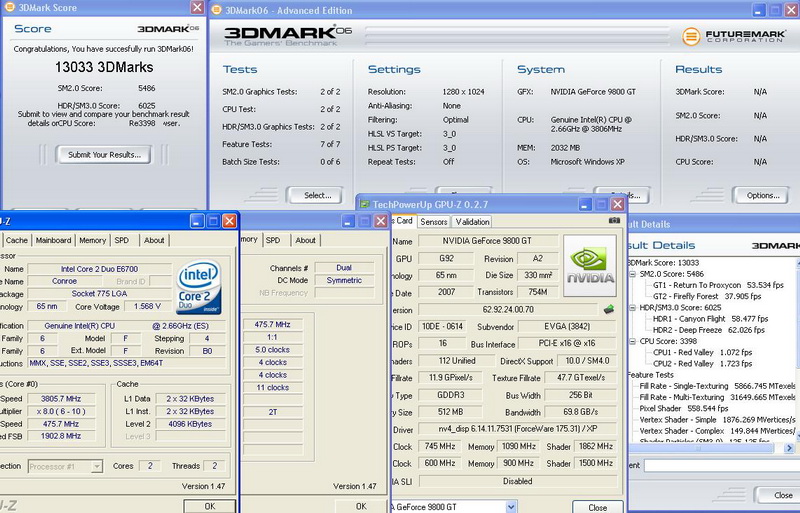Image resolution: width=800 pixels, height=513 pixels.
Task: Select Vertex Shader - Simple row
Action: [717, 420]
